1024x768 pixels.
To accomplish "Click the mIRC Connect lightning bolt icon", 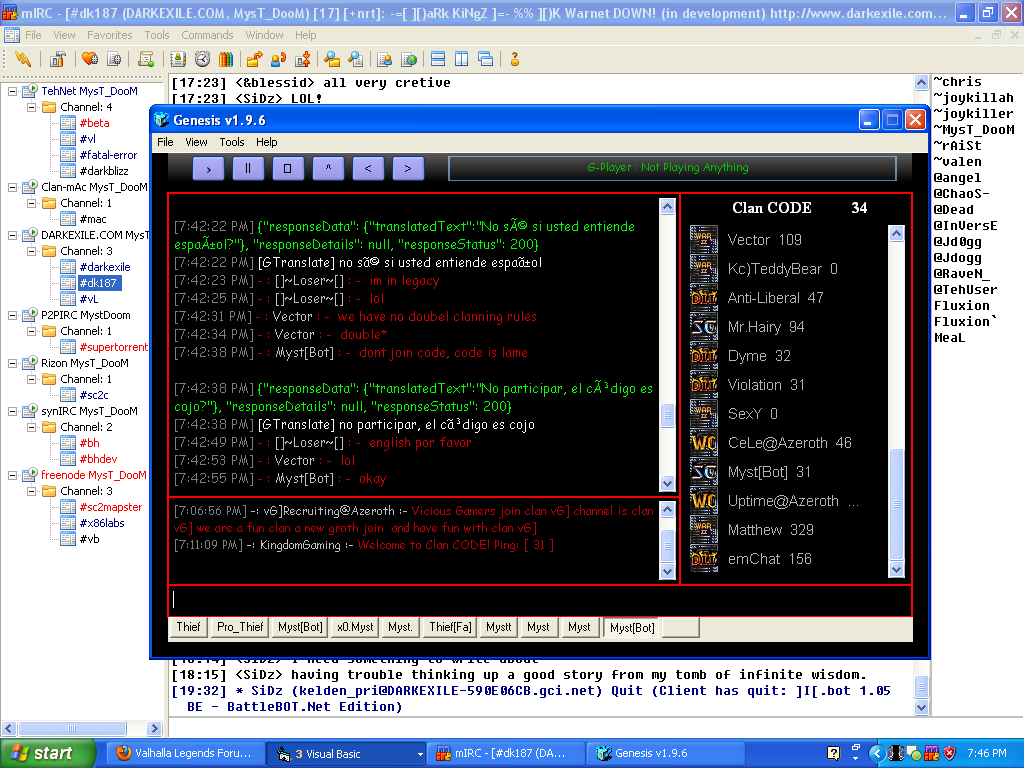I will pyautogui.click(x=22, y=59).
